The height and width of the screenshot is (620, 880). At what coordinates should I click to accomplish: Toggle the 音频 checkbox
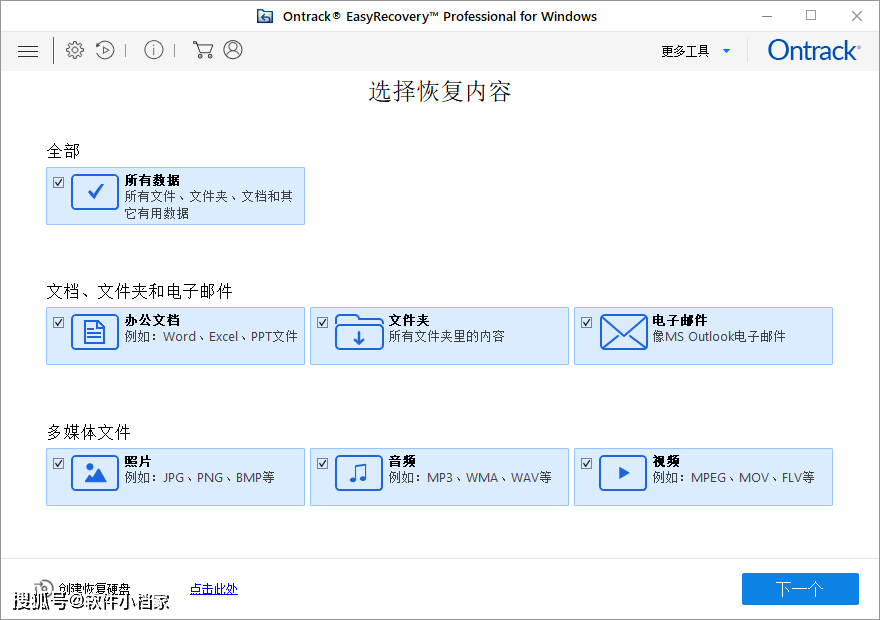coord(323,463)
